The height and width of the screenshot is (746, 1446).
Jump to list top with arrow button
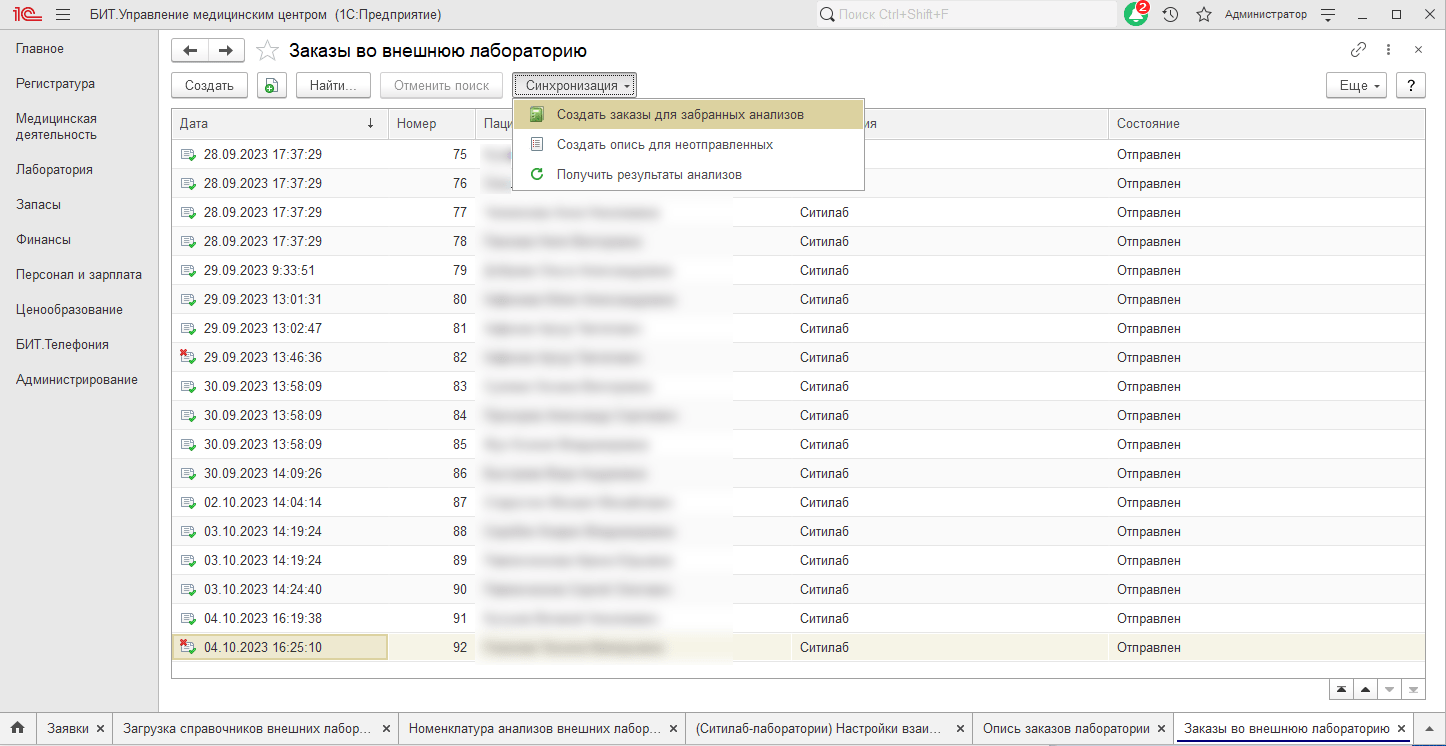coord(1341,690)
